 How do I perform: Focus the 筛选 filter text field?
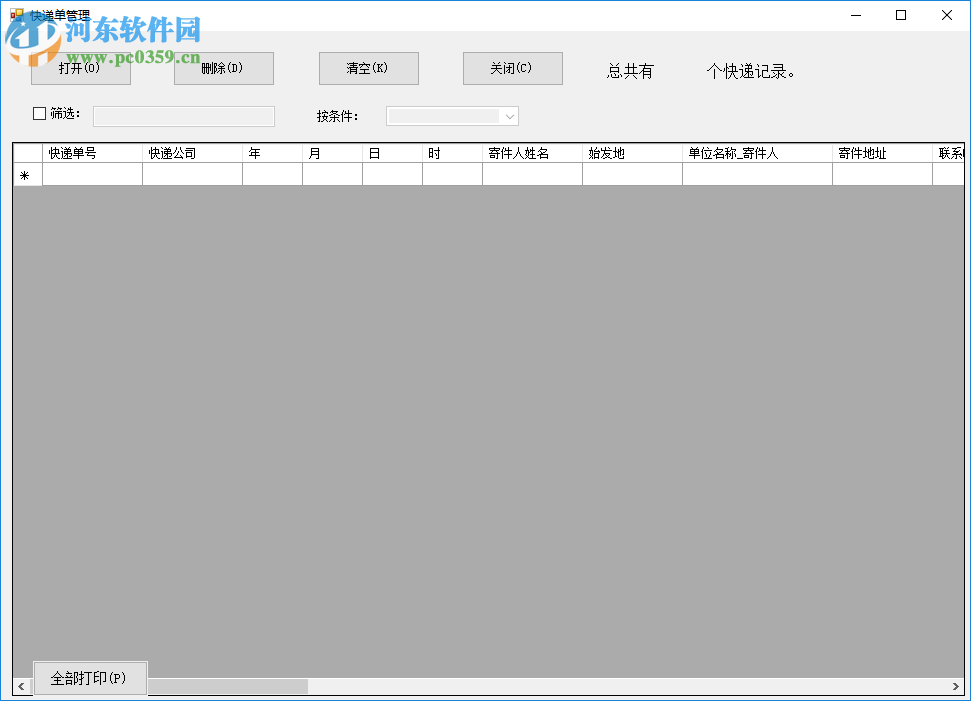(x=184, y=116)
